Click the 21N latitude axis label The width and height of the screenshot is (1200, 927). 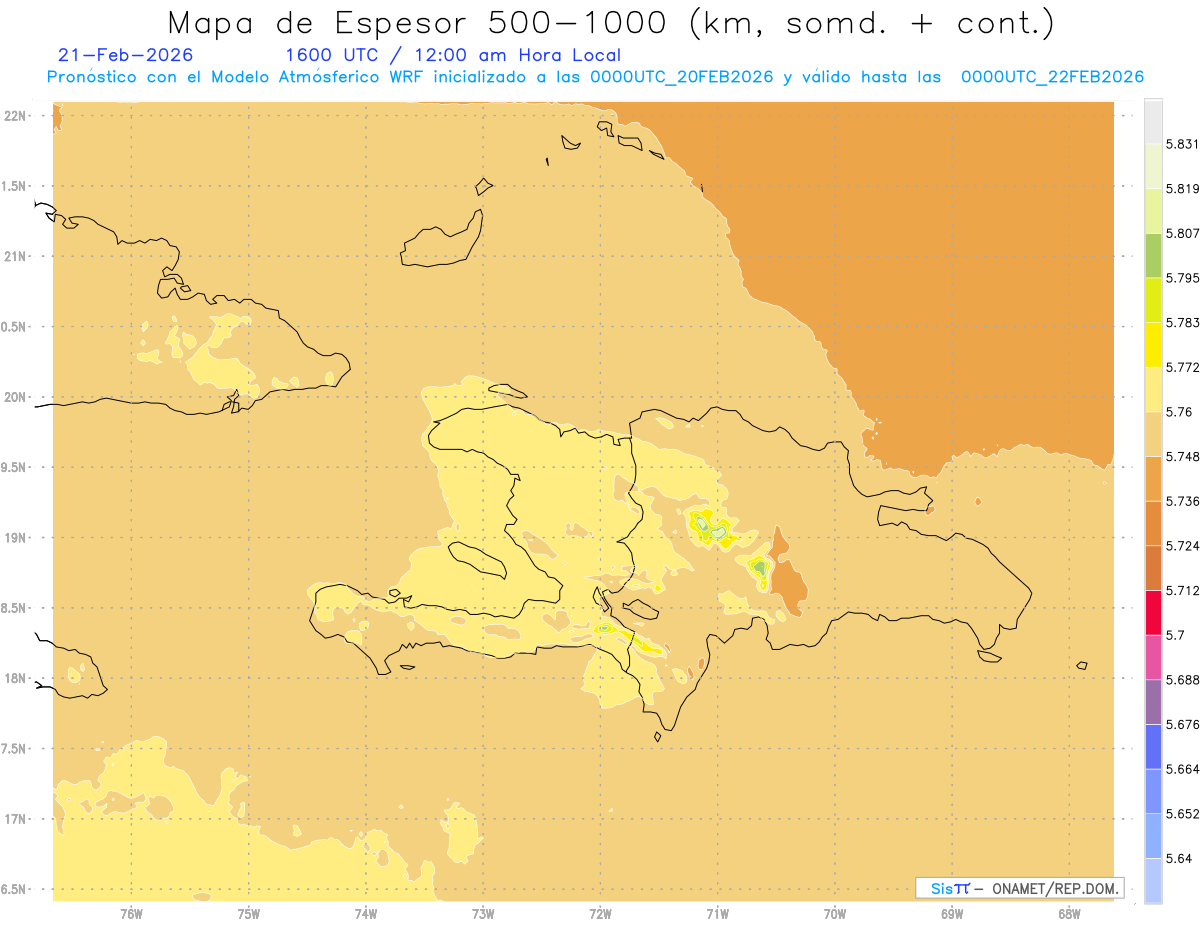16,256
